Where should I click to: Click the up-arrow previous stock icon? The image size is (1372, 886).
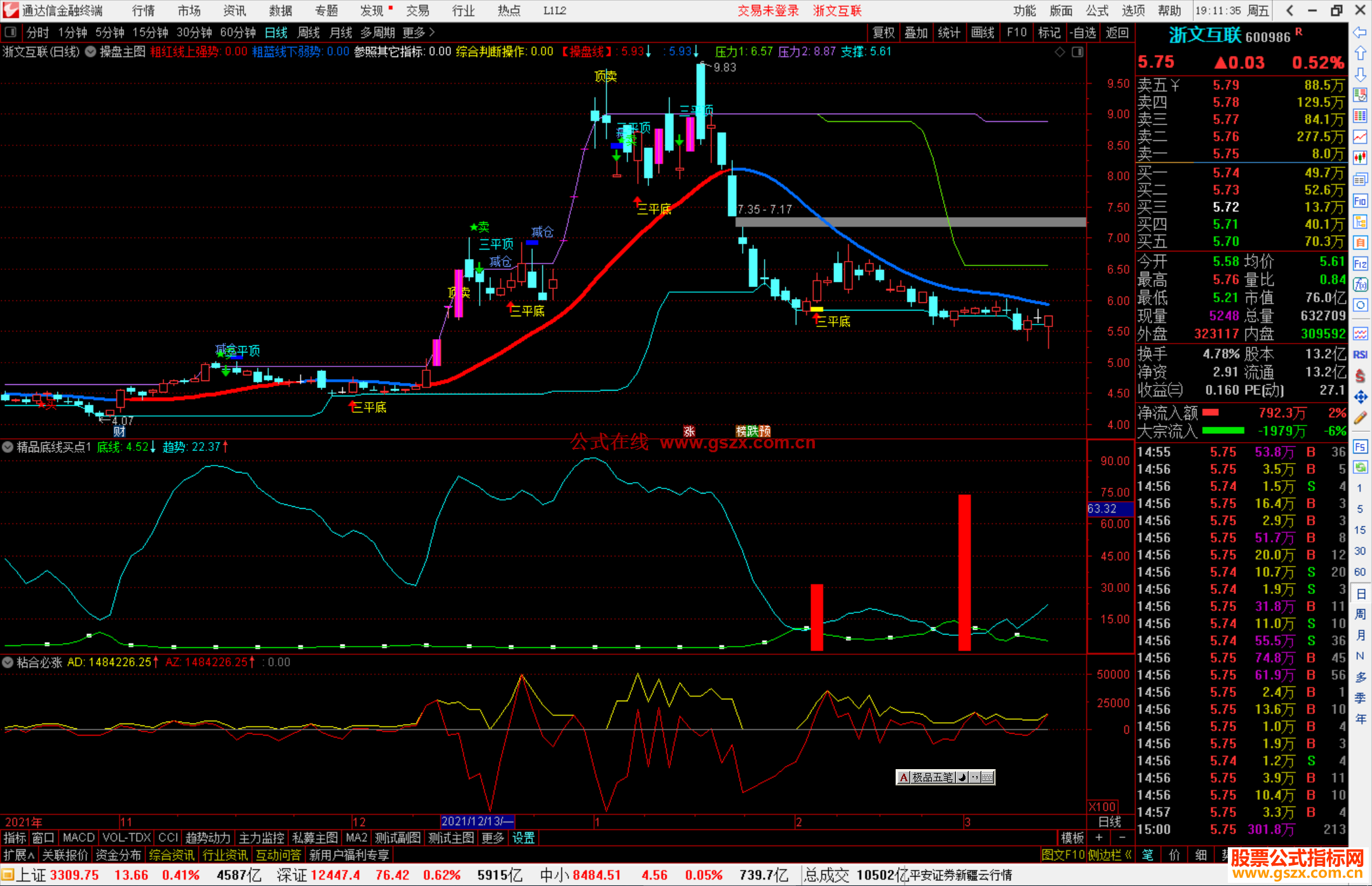[1360, 53]
